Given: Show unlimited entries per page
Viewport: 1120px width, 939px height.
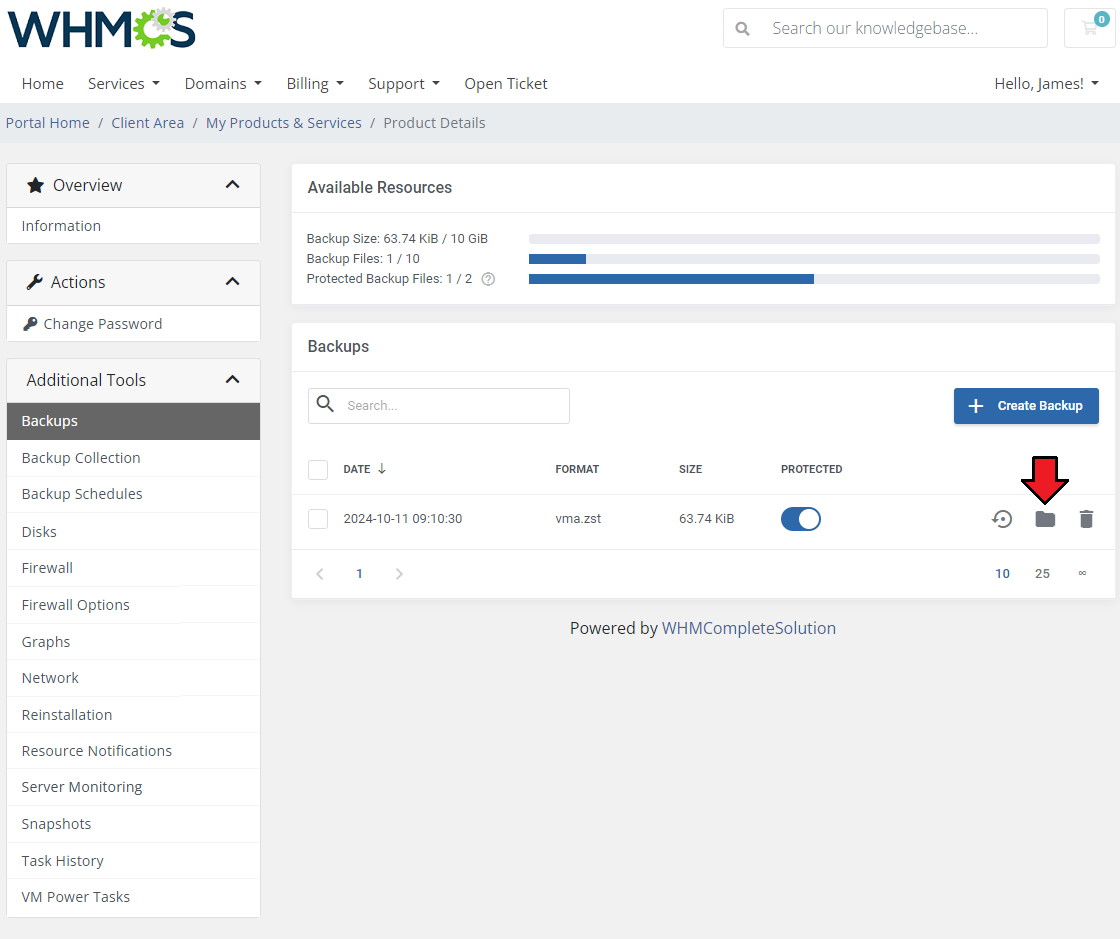Looking at the screenshot, I should pos(1082,573).
